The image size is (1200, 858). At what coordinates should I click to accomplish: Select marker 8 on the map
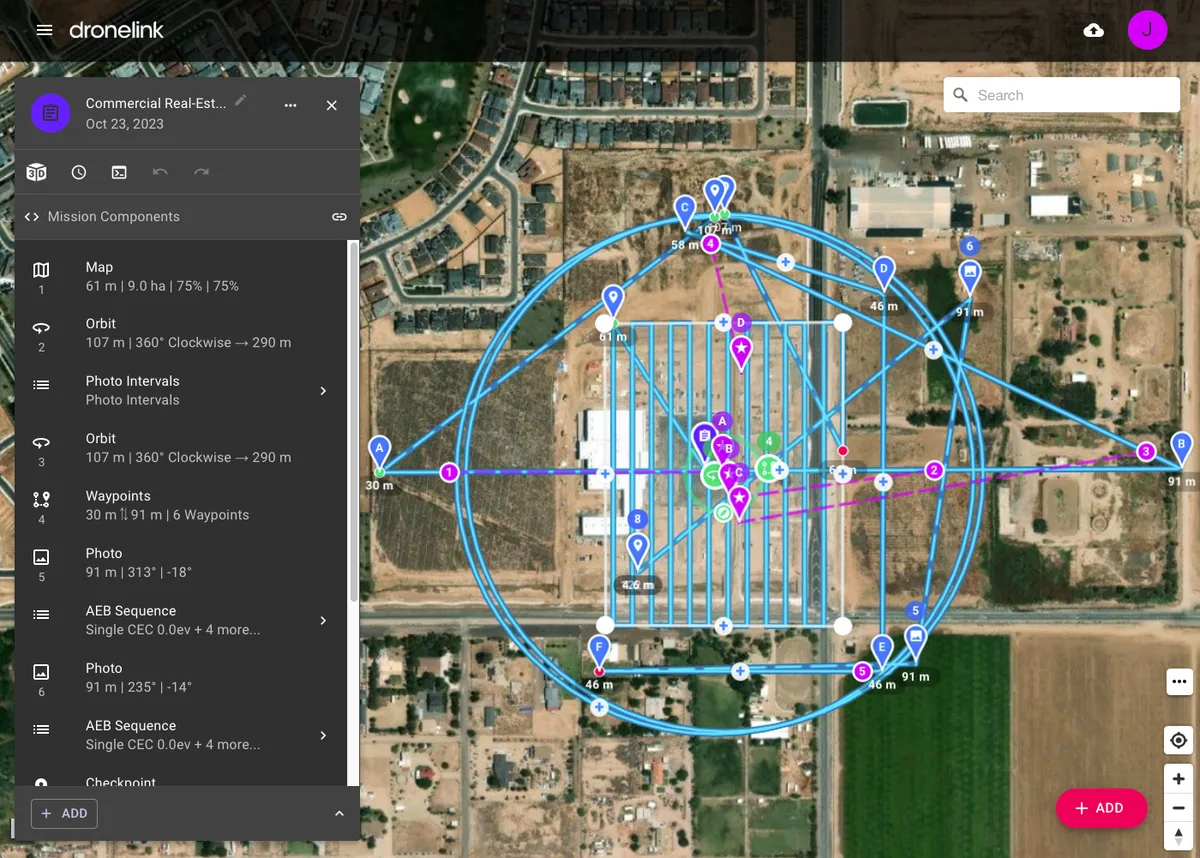tap(637, 548)
